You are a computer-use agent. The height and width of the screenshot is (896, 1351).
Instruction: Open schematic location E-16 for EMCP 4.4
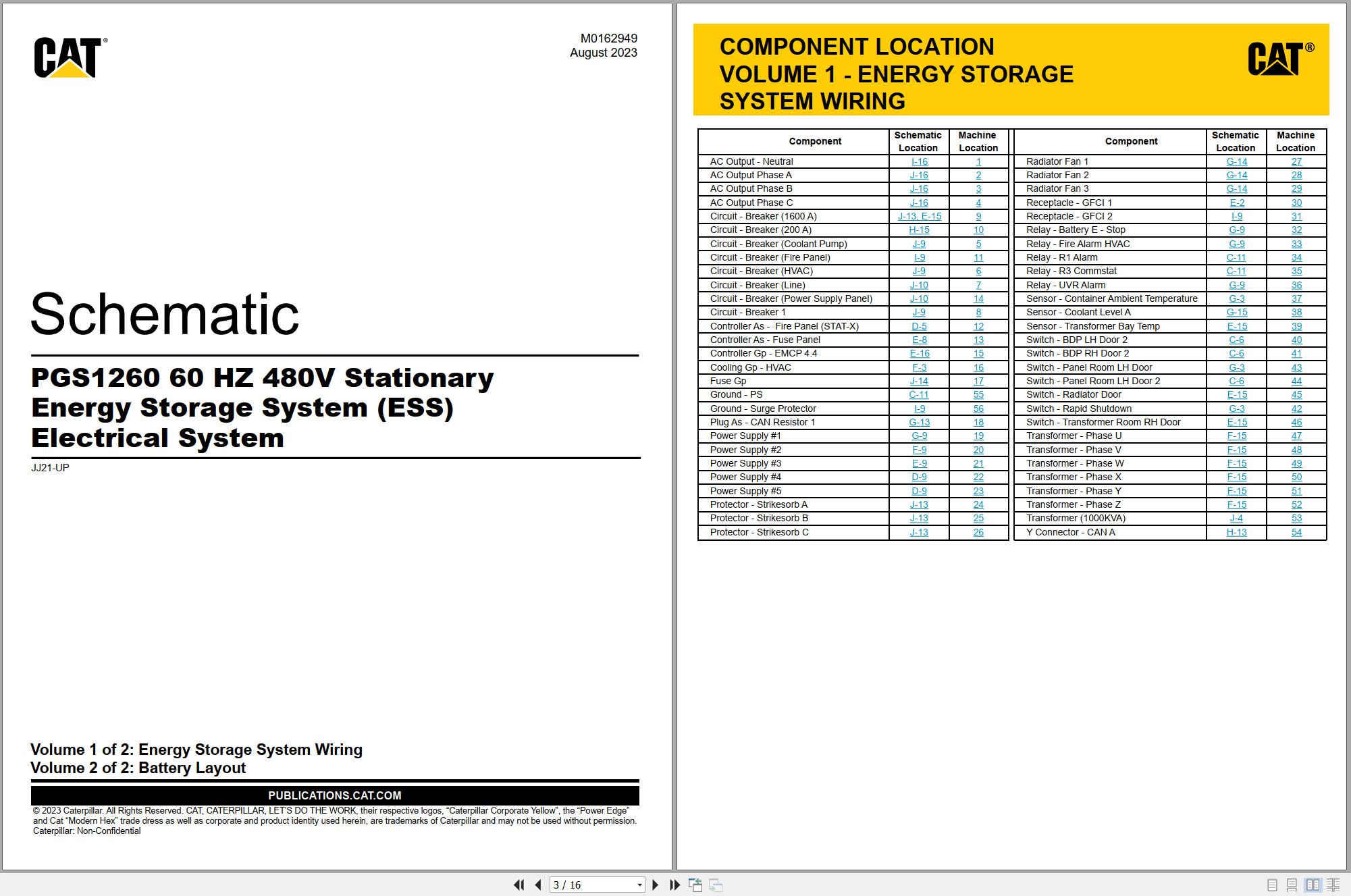(x=919, y=353)
